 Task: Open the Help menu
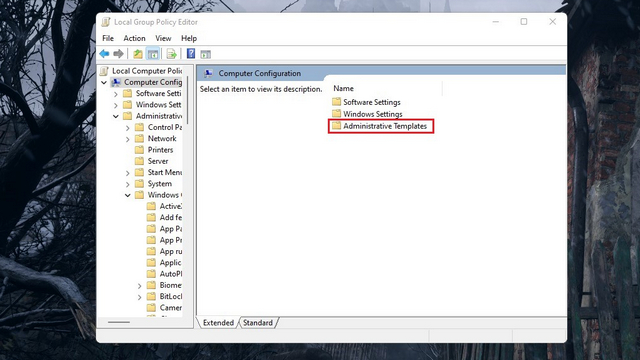pyautogui.click(x=189, y=38)
